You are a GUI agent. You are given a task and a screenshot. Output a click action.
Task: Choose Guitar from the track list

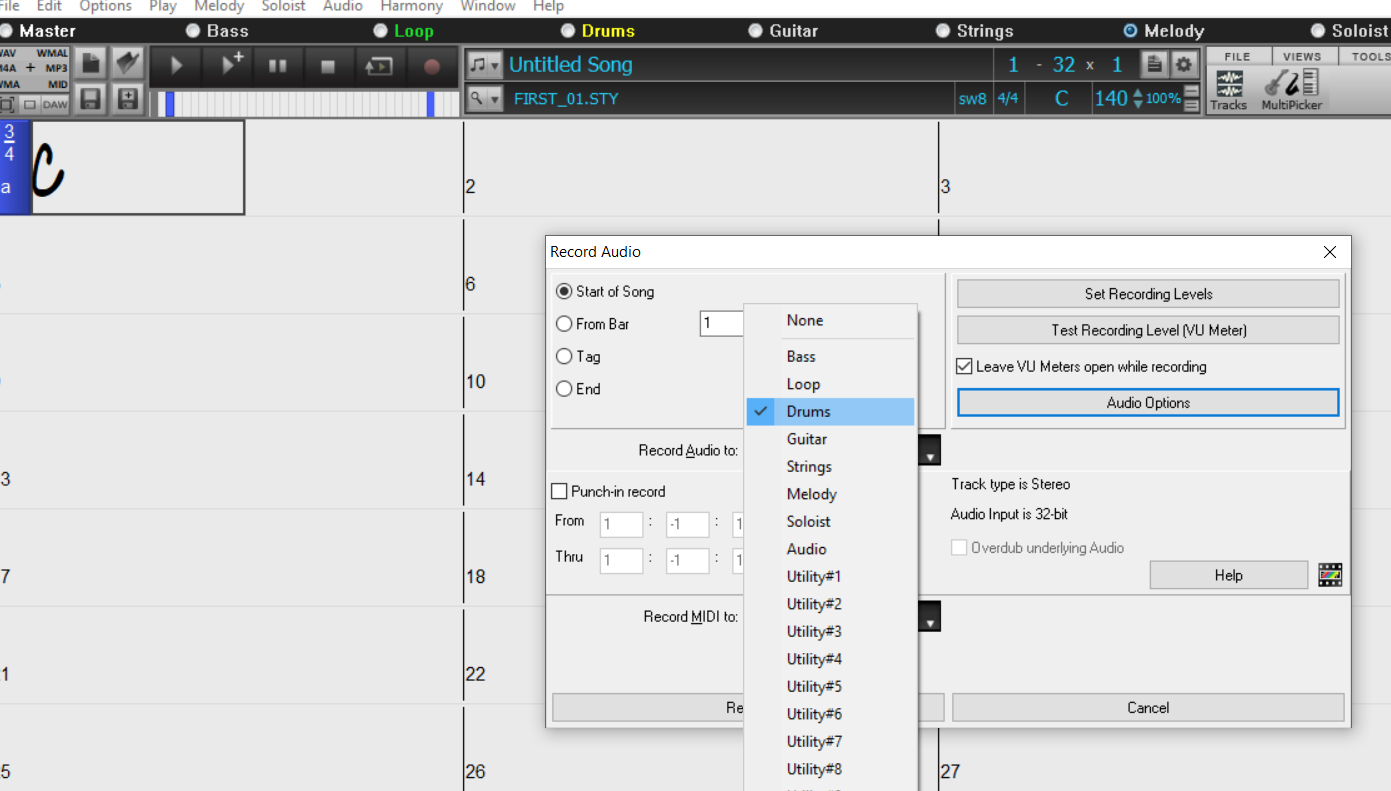coord(831,439)
